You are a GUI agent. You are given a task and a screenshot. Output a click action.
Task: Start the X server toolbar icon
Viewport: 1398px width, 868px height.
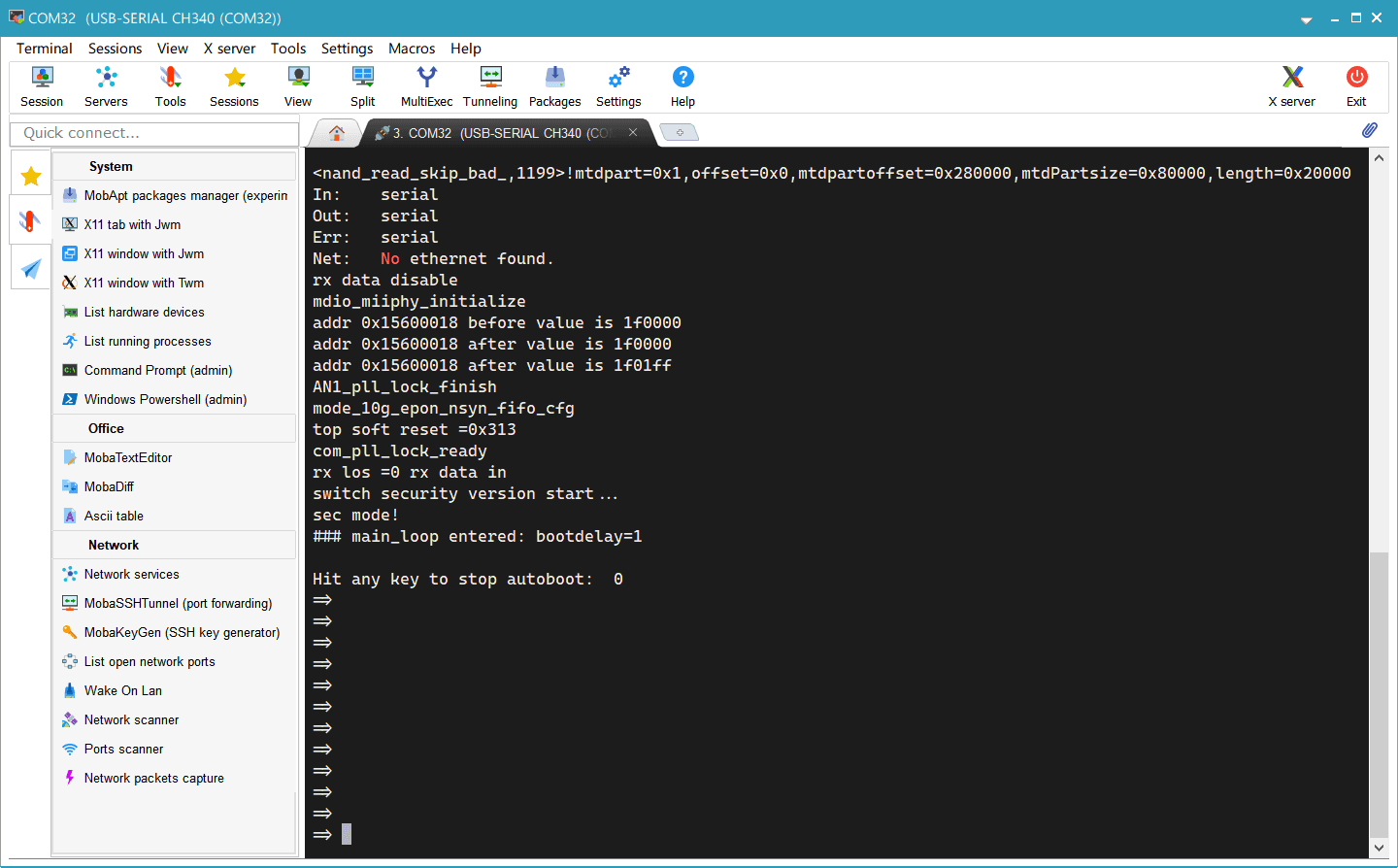pyautogui.click(x=1292, y=86)
